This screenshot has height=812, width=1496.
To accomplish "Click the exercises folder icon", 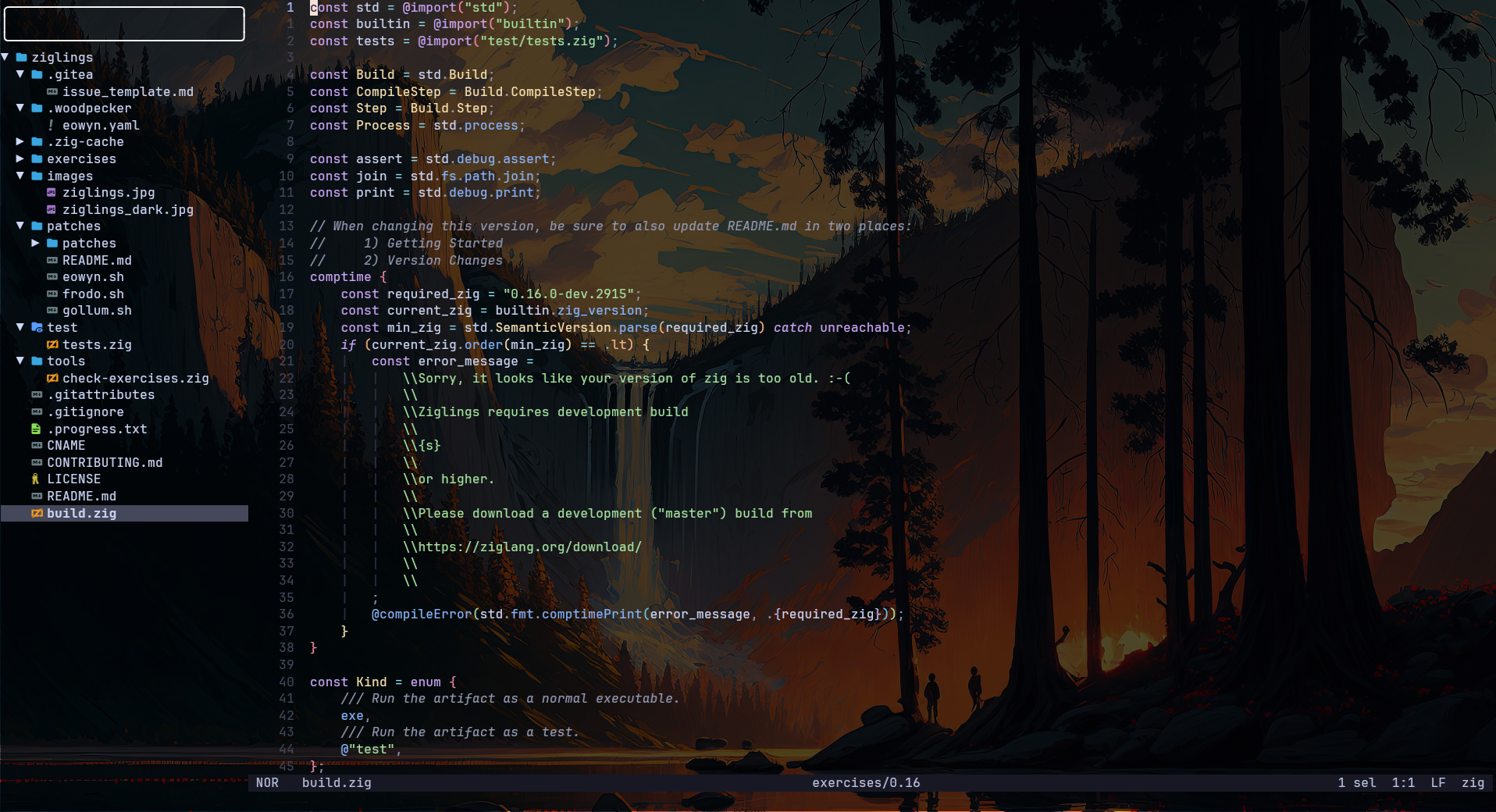I will (37, 158).
